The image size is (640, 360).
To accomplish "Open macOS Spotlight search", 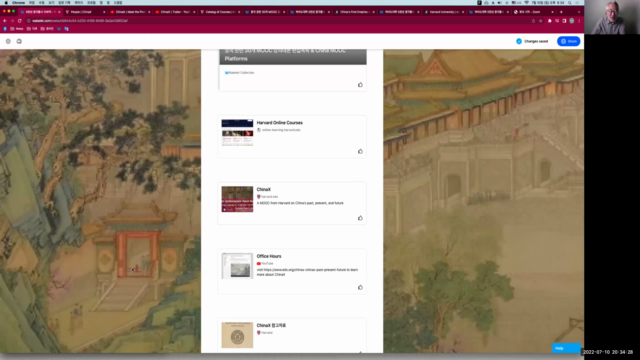I will tap(570, 2).
